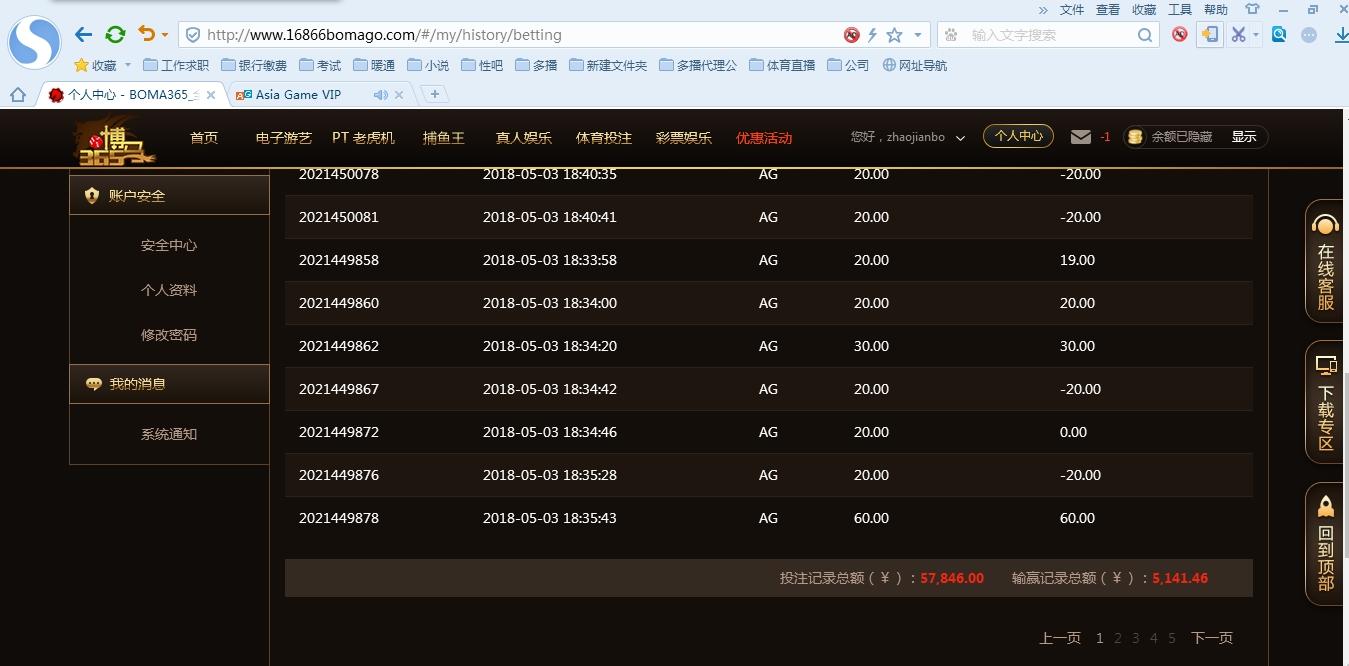Open 真人娱乐 in site navigation
Screen dimensions: 1349x666
pyautogui.click(x=524, y=138)
